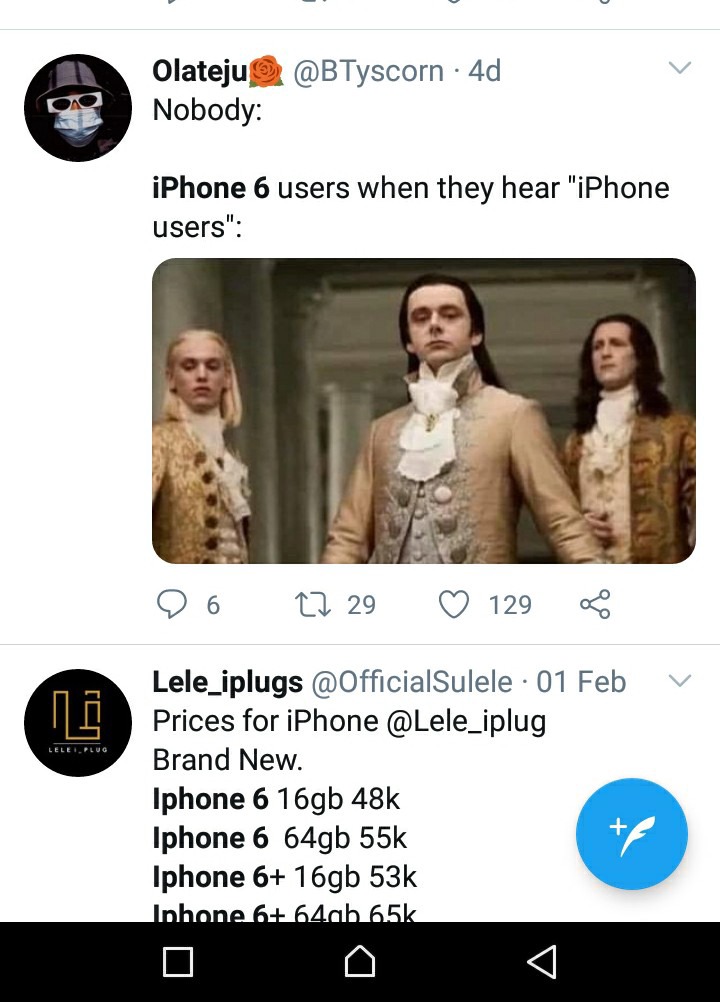
Task: Share Olateju's tweet using share icon
Action: point(595,604)
